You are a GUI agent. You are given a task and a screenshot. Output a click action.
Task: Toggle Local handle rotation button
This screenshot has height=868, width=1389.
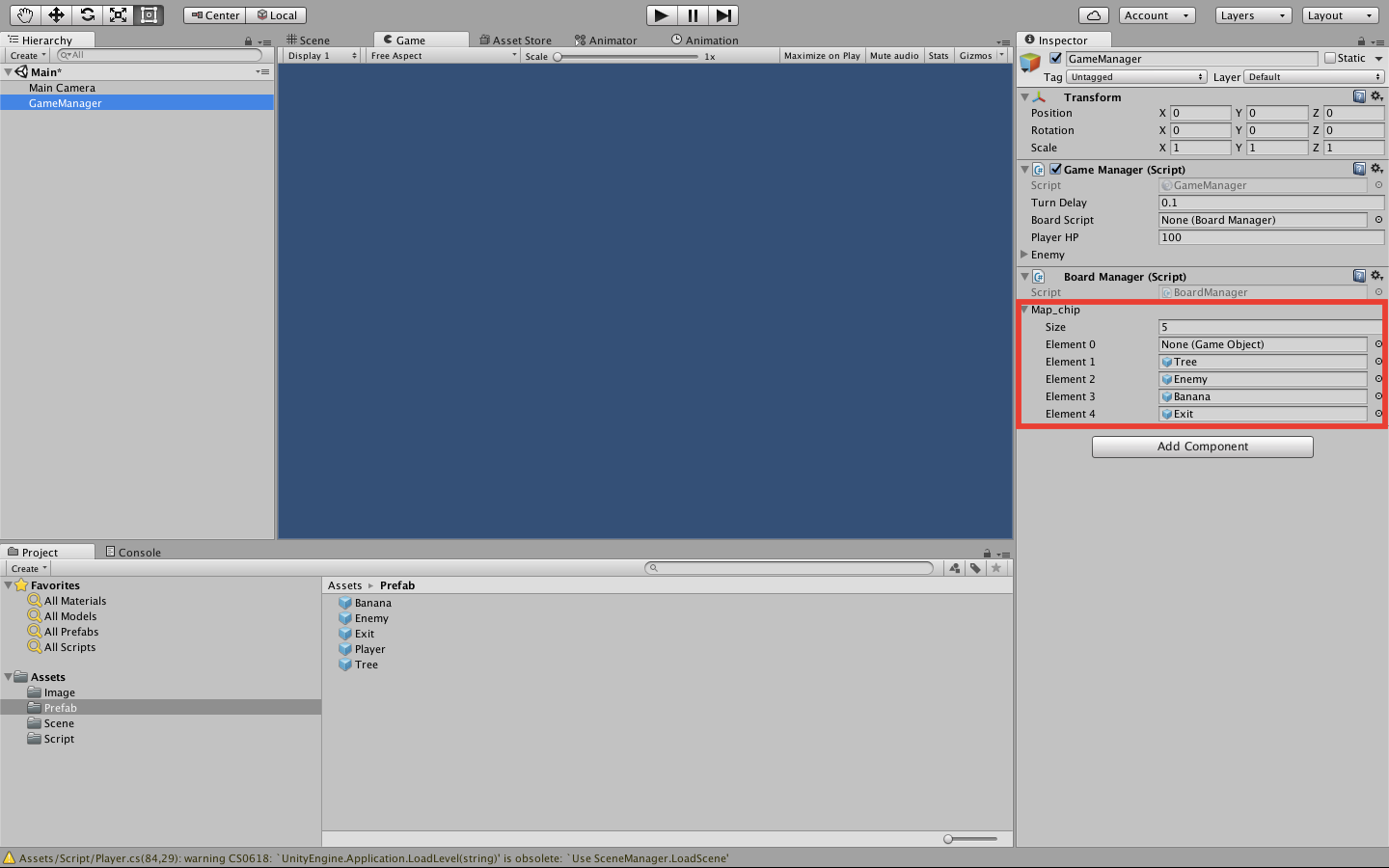(x=276, y=15)
